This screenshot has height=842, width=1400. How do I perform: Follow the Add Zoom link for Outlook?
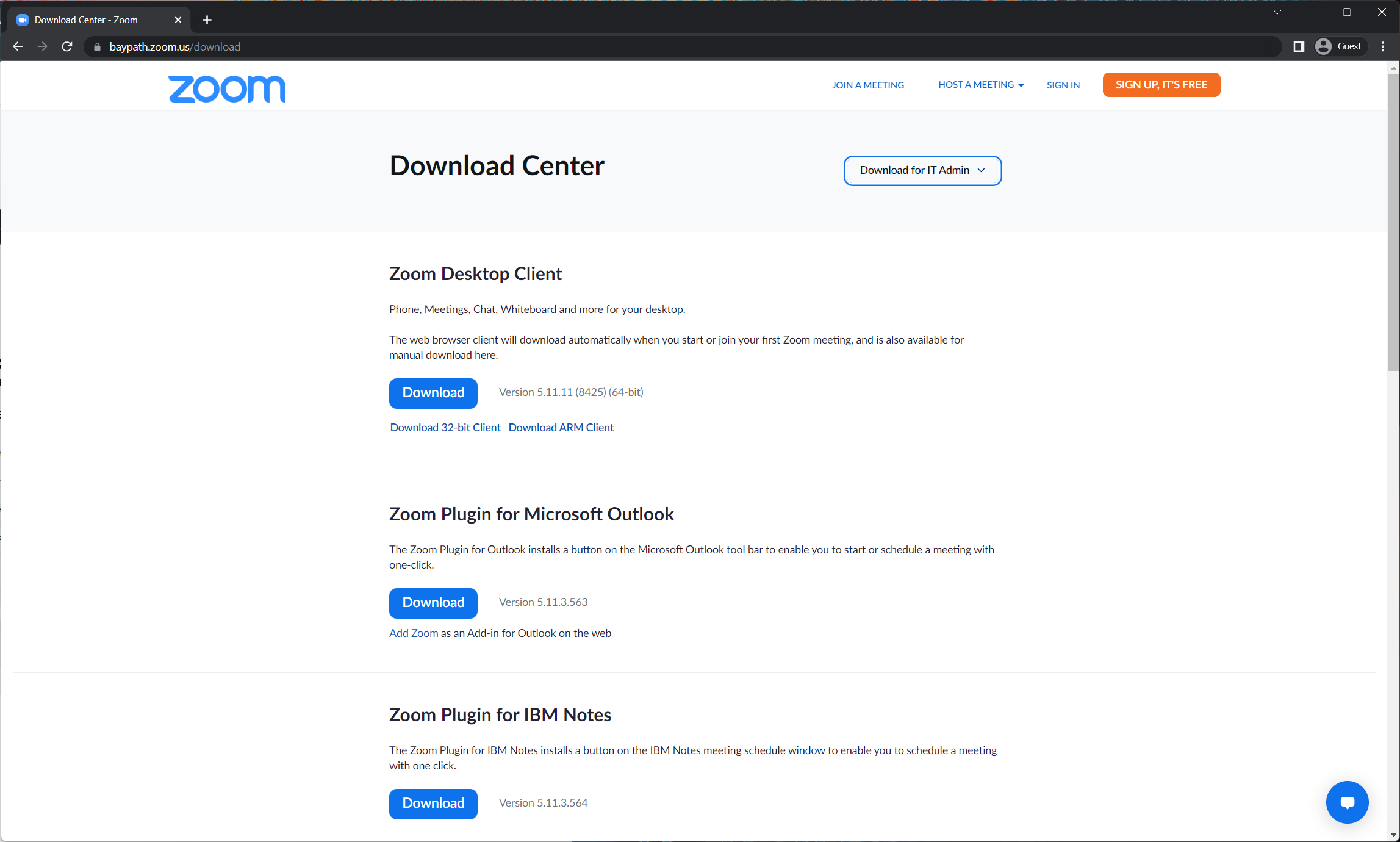pyautogui.click(x=414, y=633)
